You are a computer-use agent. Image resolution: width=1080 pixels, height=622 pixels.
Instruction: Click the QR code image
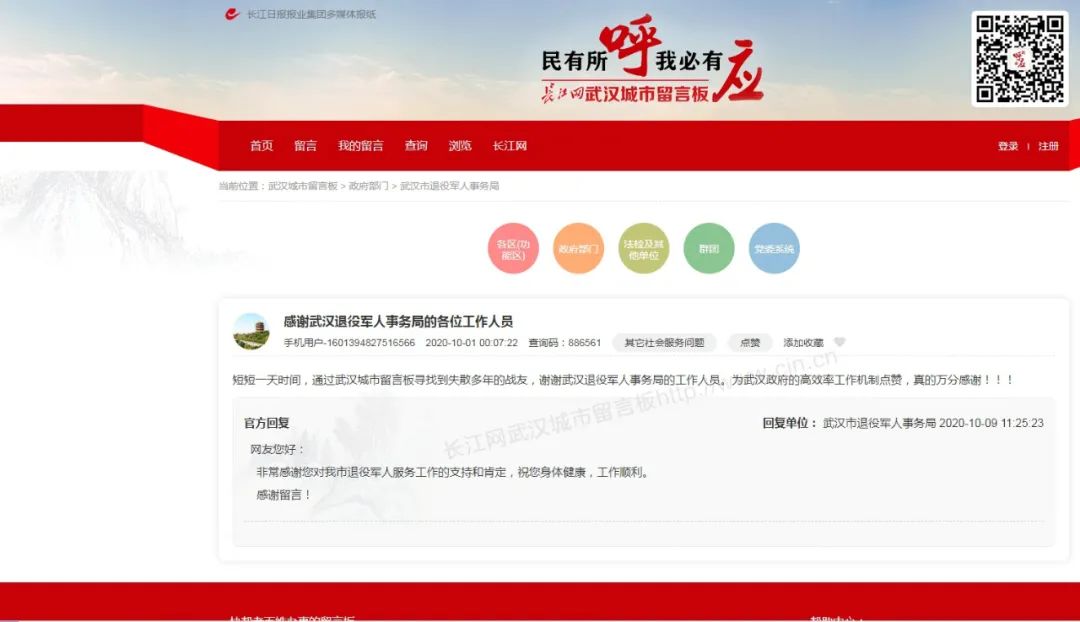pos(1019,58)
